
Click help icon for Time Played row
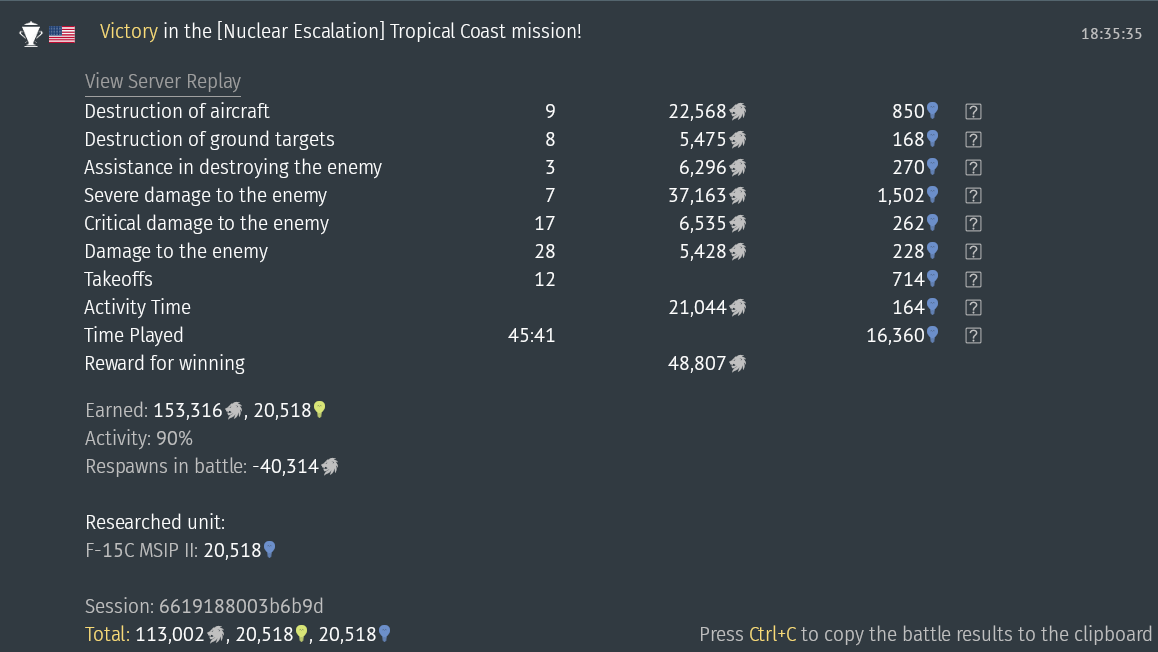(973, 336)
